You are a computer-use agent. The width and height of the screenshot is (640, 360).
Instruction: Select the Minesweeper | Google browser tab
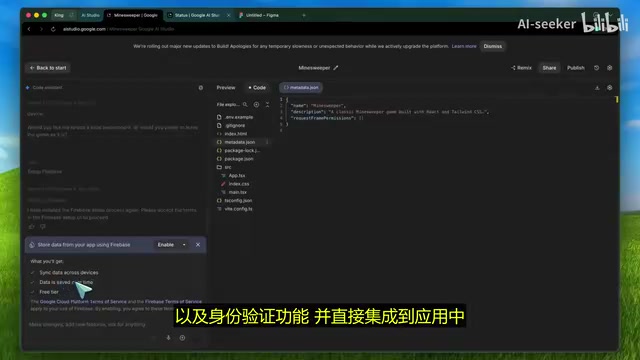pos(133,15)
